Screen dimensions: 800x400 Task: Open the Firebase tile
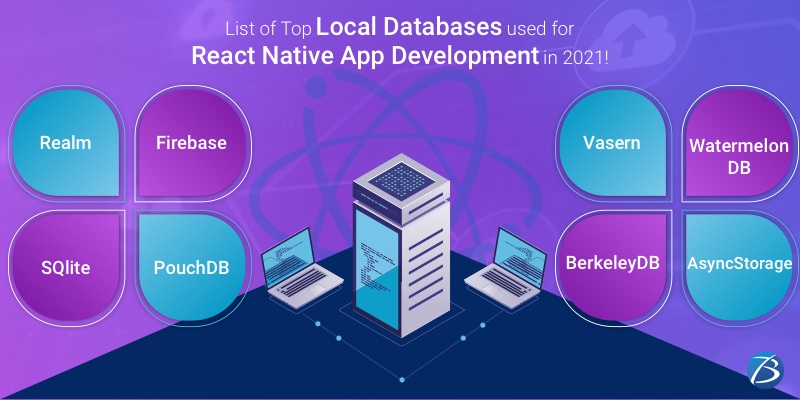point(192,143)
